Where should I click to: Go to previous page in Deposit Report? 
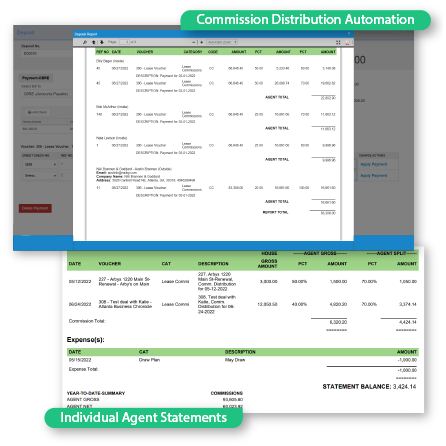94,42
